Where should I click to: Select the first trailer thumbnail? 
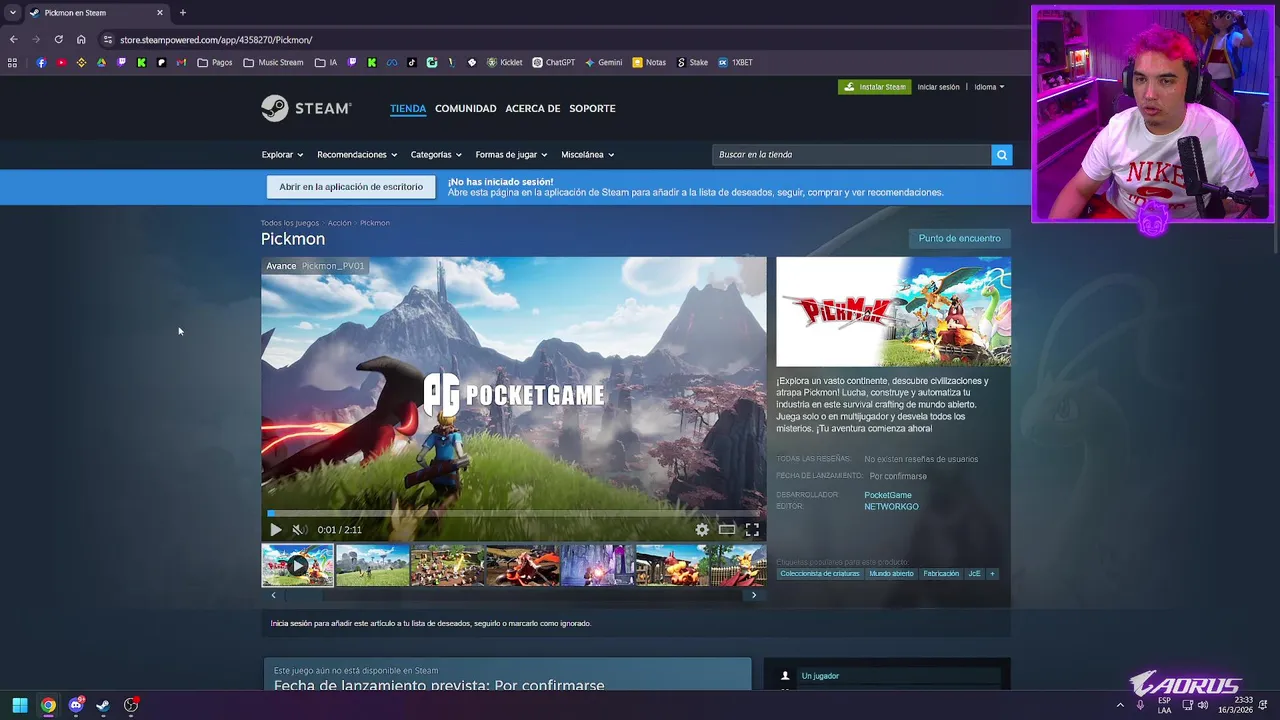[x=298, y=565]
